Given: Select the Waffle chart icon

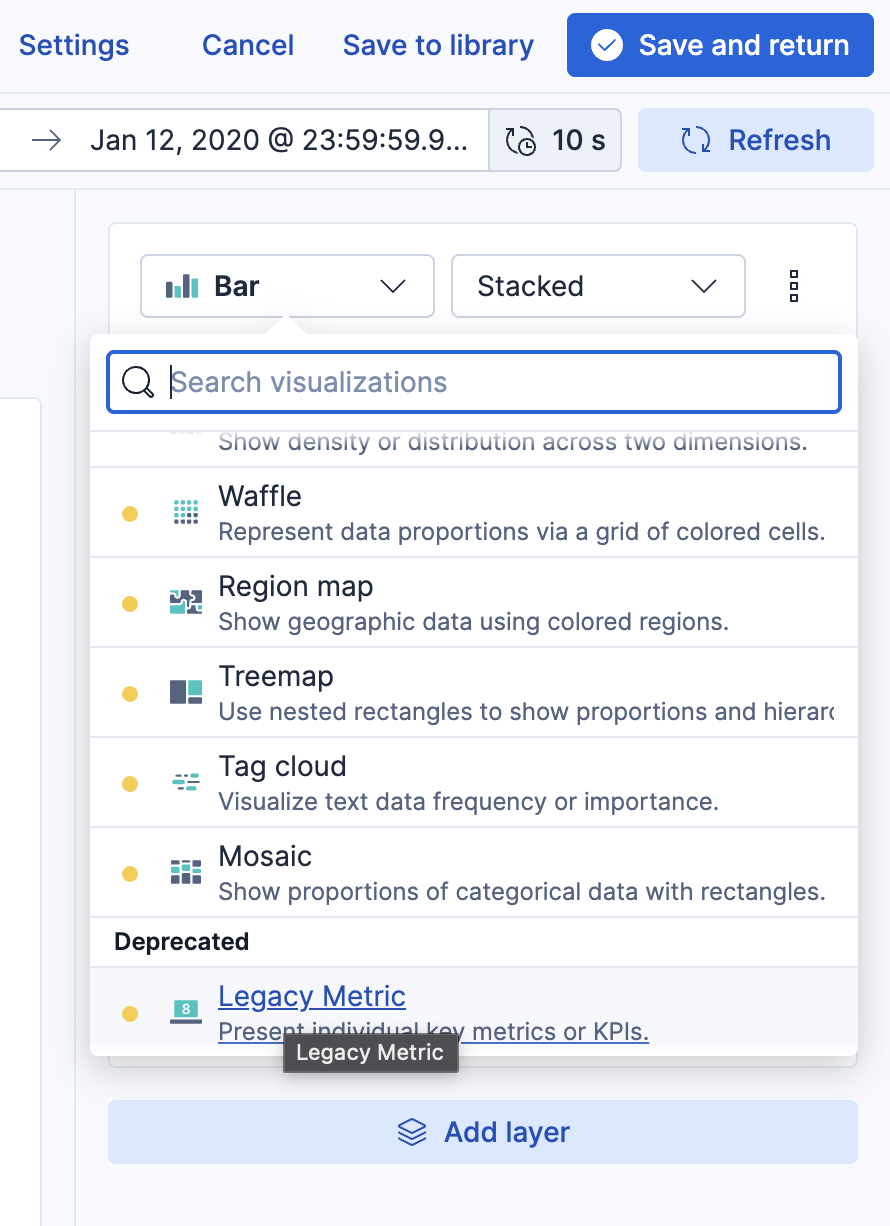Looking at the screenshot, I should [186, 512].
